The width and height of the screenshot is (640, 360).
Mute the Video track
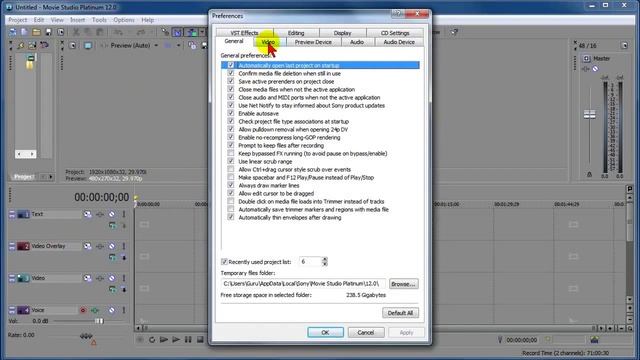tap(111, 278)
